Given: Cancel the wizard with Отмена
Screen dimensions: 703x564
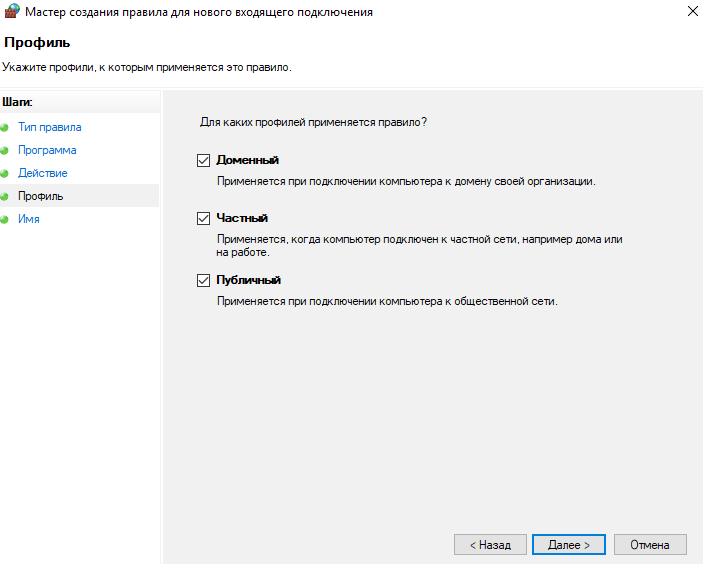Looking at the screenshot, I should [650, 545].
